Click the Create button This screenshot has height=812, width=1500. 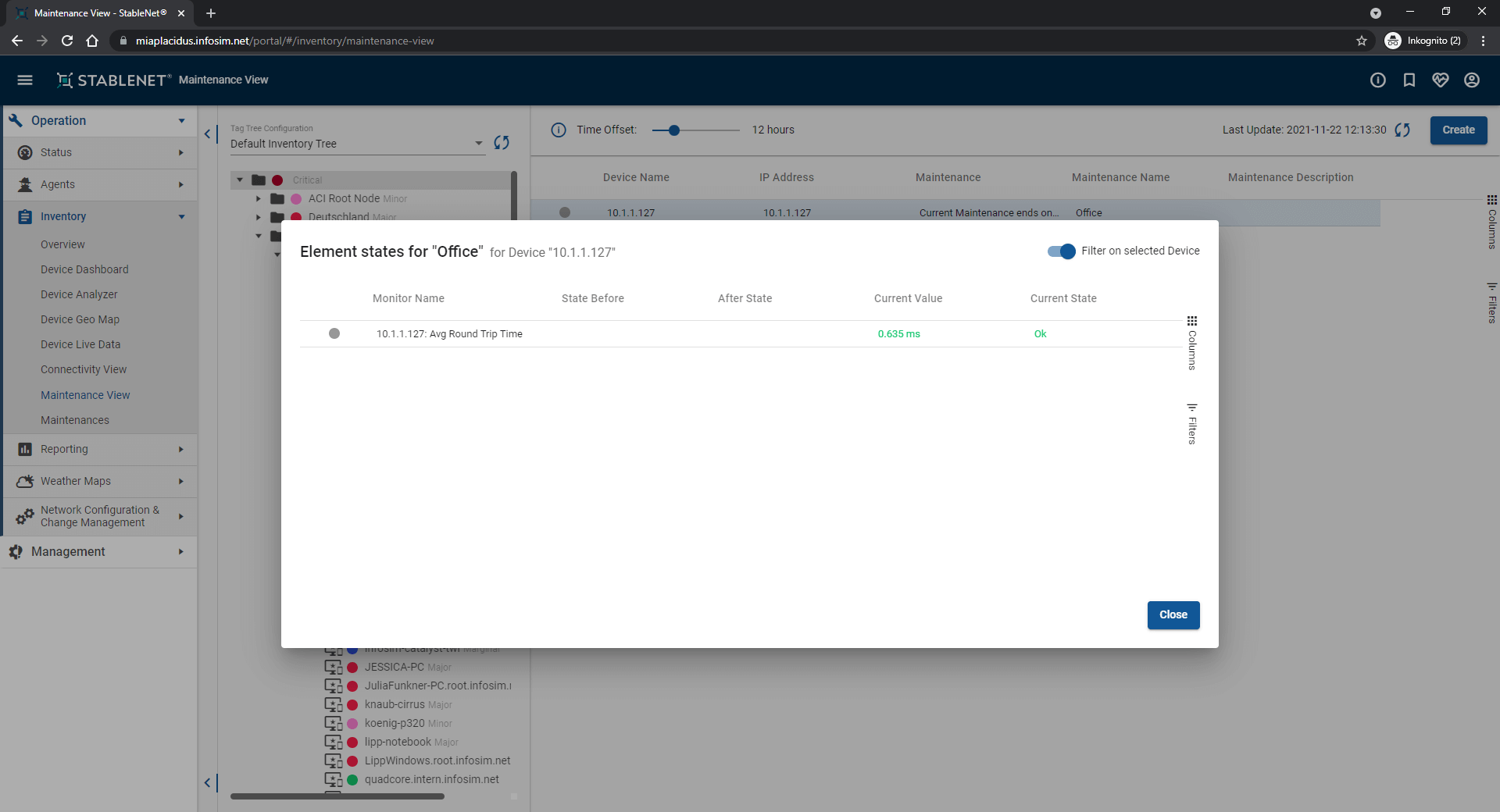1459,130
